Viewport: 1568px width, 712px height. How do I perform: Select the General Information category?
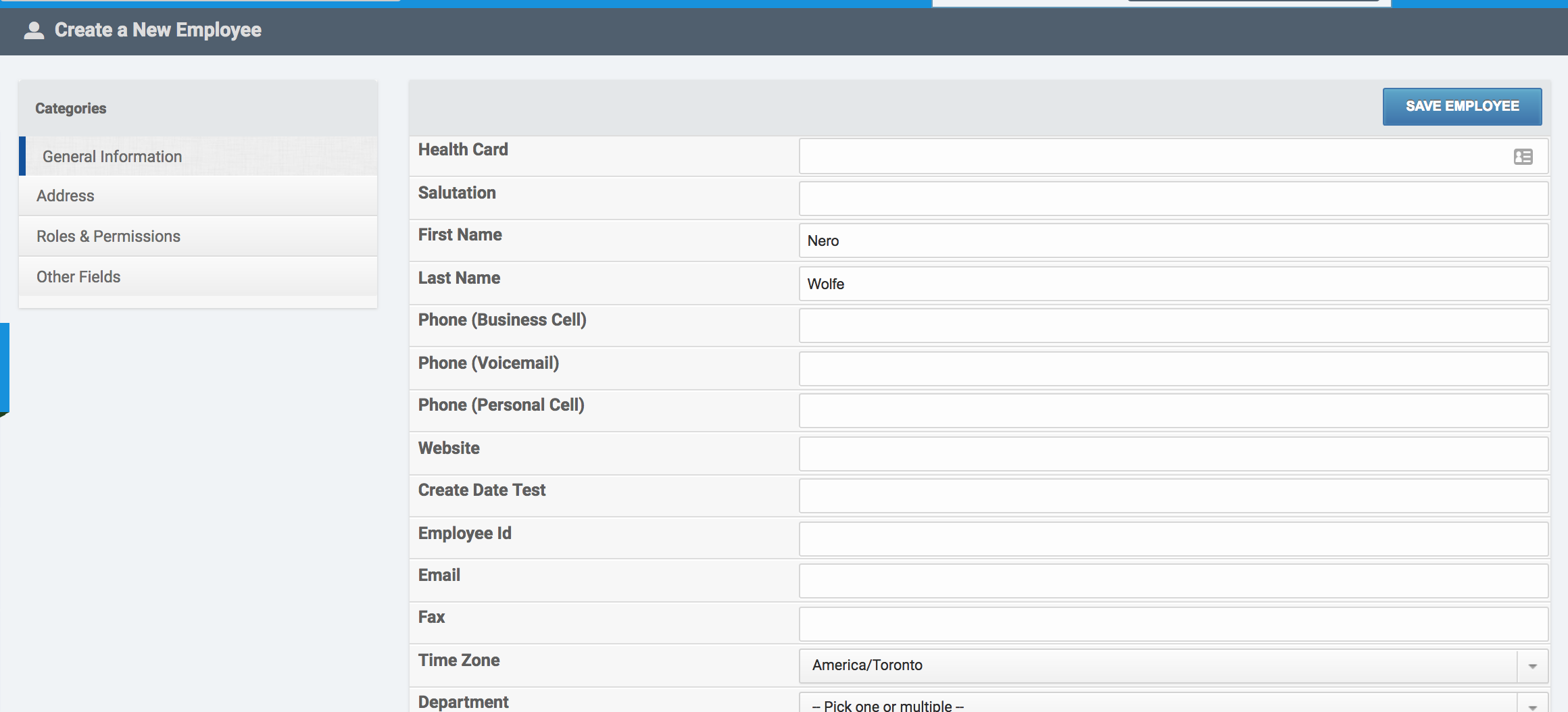[112, 157]
